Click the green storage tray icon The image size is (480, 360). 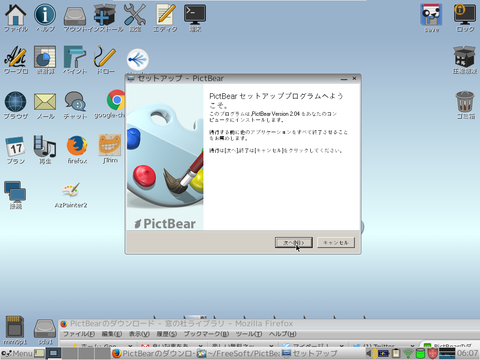point(420,353)
